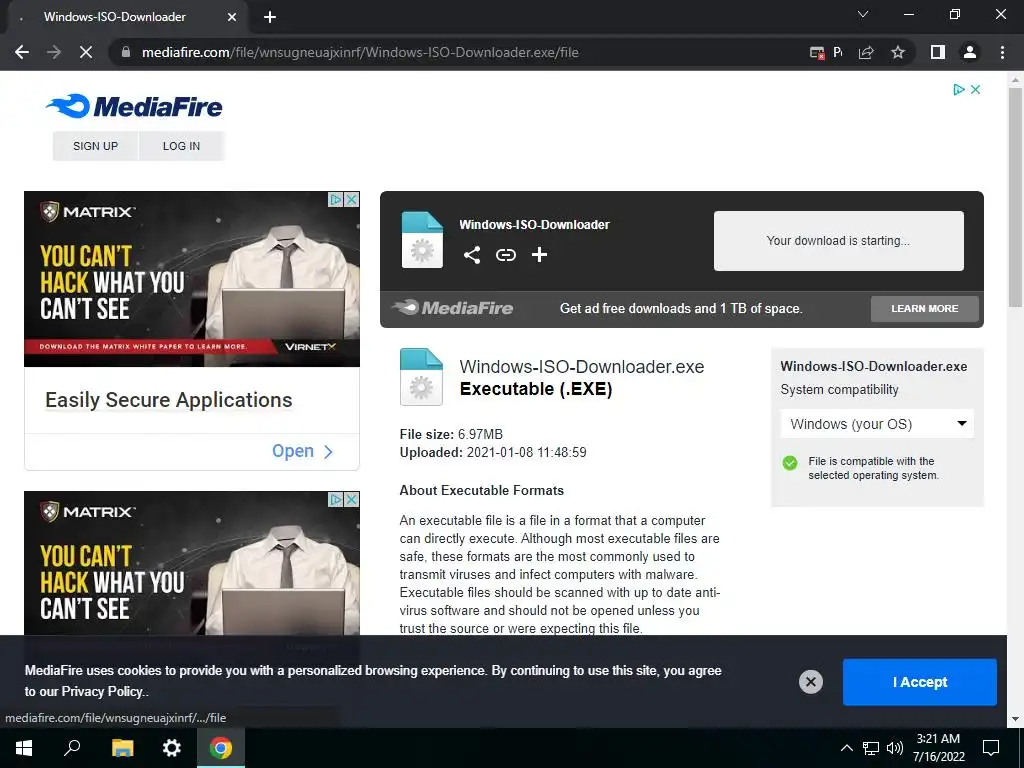
Task: Toggle Chrome side panel icon
Action: (938, 52)
